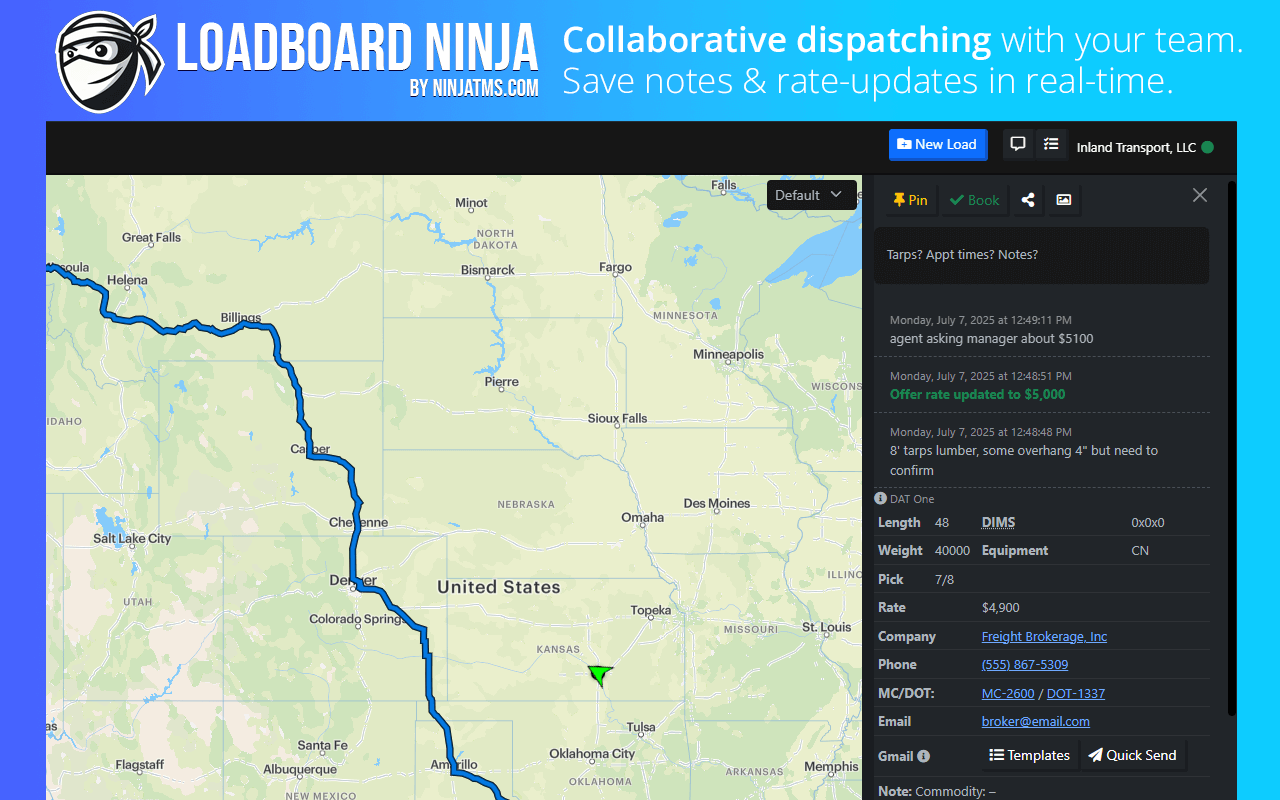Click the details panel scrollbar
This screenshot has height=800, width=1280.
click(x=1232, y=448)
